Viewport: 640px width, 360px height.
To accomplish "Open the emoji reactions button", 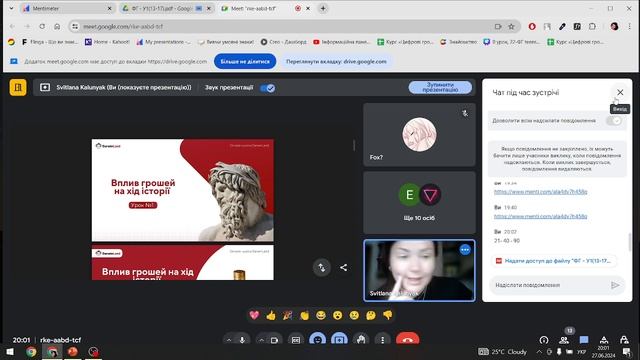I will (x=318, y=340).
